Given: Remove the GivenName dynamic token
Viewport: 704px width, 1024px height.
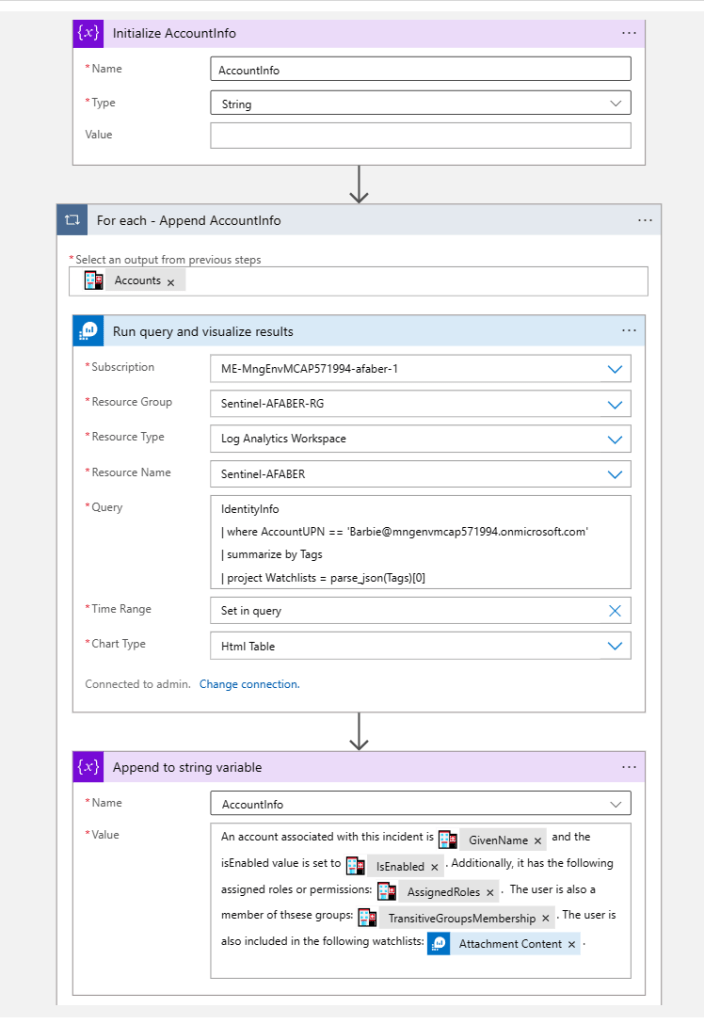Looking at the screenshot, I should 538,841.
